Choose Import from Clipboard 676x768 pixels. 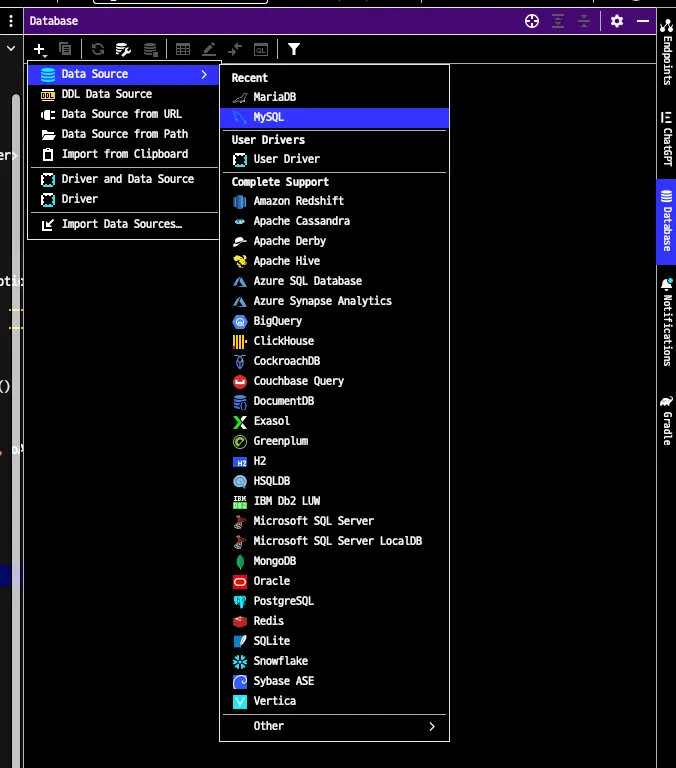coord(123,154)
